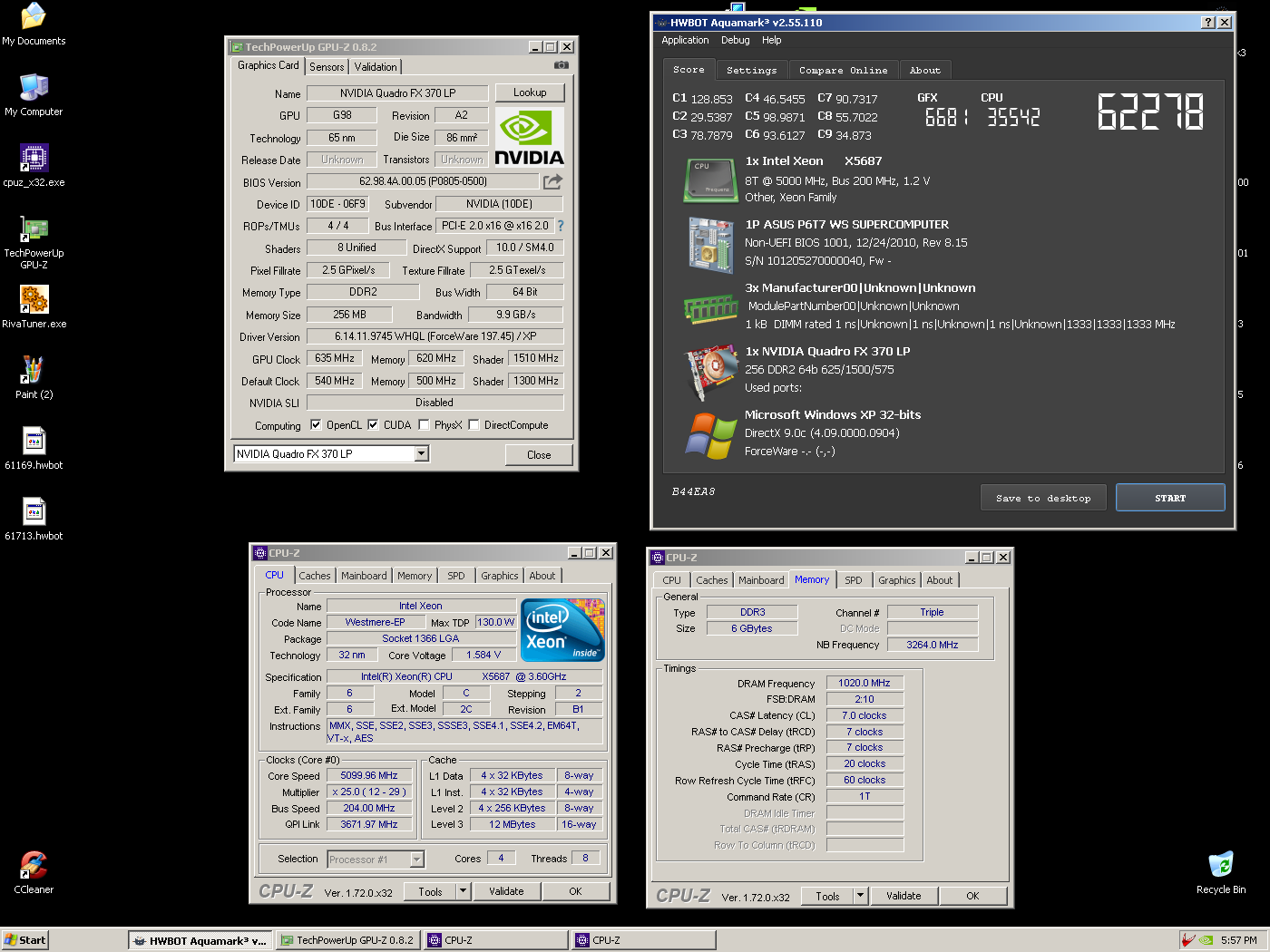The height and width of the screenshot is (952, 1270).
Task: Launch cpuz_x32.exe desktop icon
Action: (34, 166)
